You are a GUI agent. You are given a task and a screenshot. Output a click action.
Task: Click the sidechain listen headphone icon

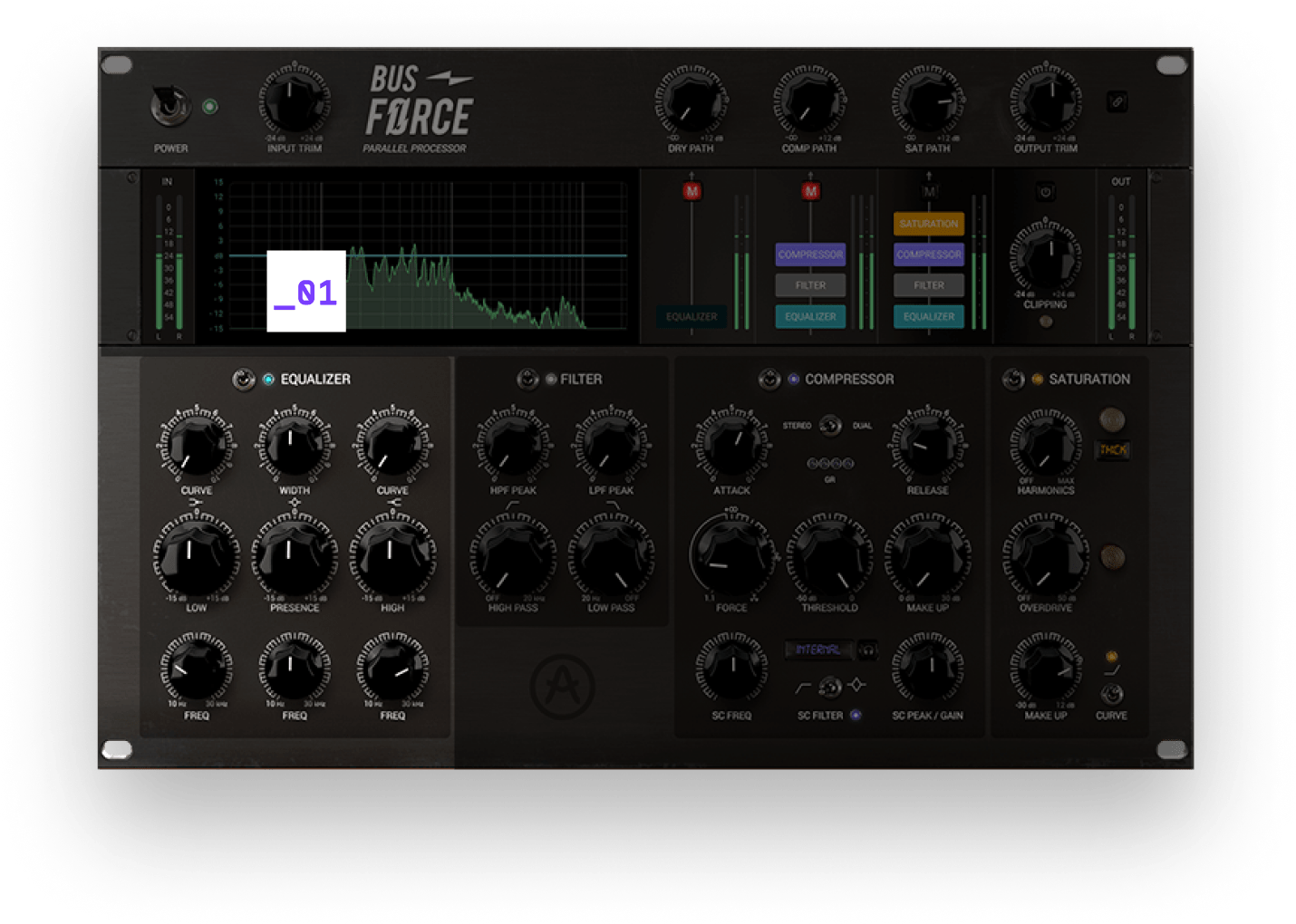coord(867,650)
